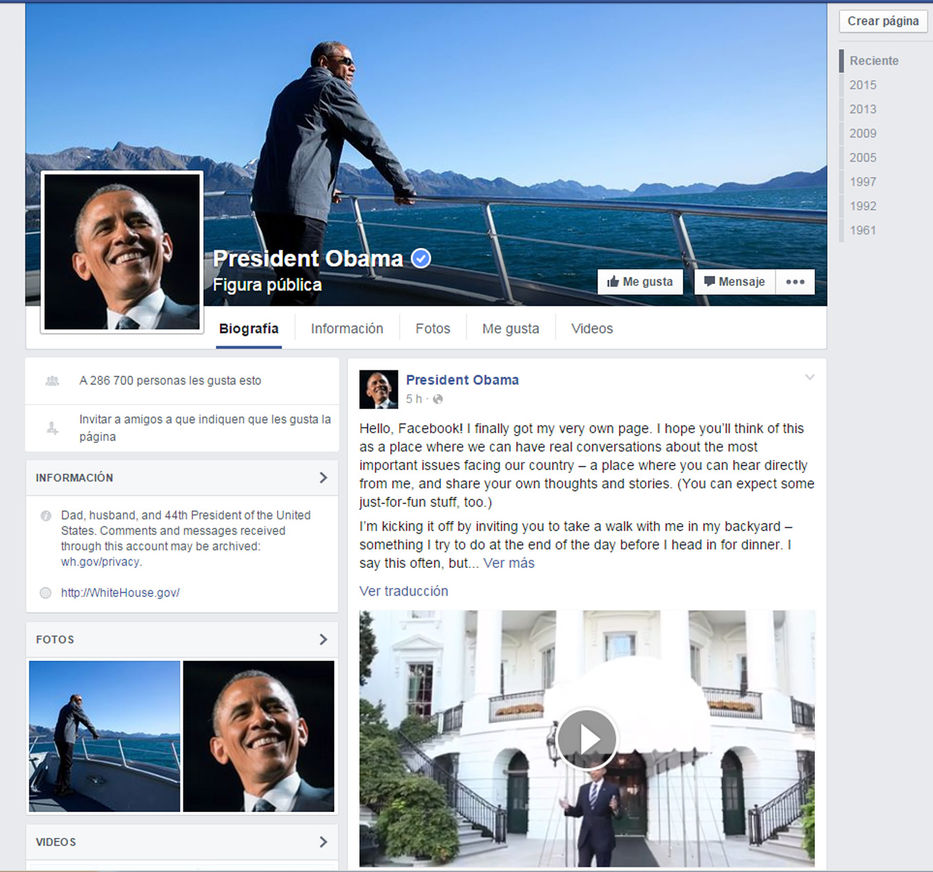Click the Me gusta like button

click(640, 282)
